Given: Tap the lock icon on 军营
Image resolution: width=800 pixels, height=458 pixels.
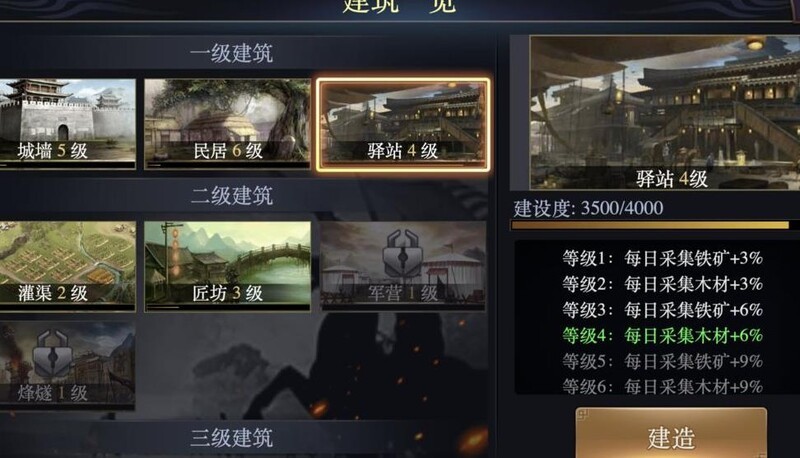Looking at the screenshot, I should (x=403, y=253).
